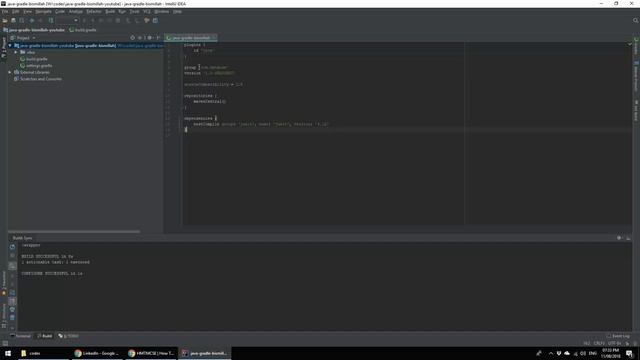Open the VCS menu
This screenshot has height=360, width=640.
147,11
